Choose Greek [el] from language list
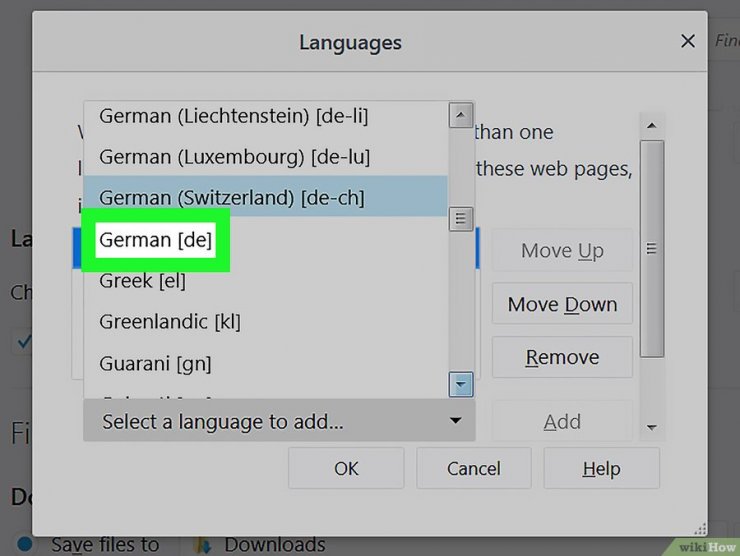Screen dimensions: 740x556 142,281
